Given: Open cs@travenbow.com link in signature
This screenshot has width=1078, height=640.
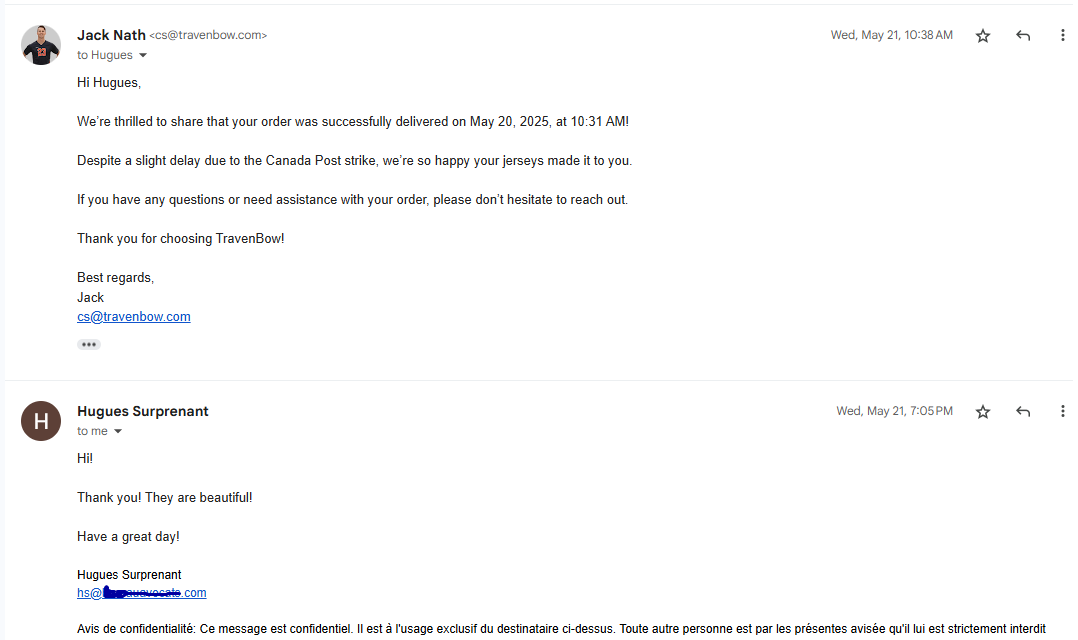Looking at the screenshot, I should pos(133,317).
